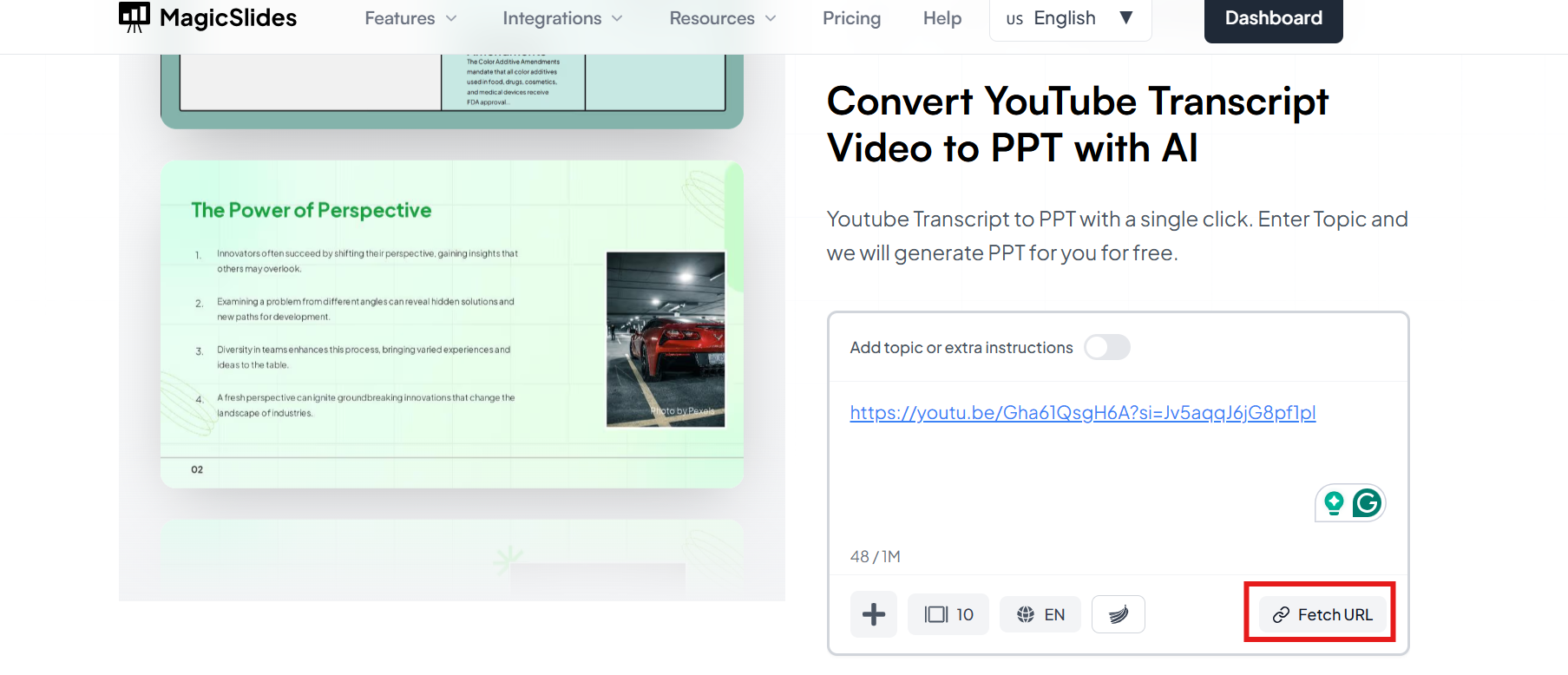The height and width of the screenshot is (675, 1568).
Task: Change output language via EN globe button
Action: click(x=1040, y=614)
